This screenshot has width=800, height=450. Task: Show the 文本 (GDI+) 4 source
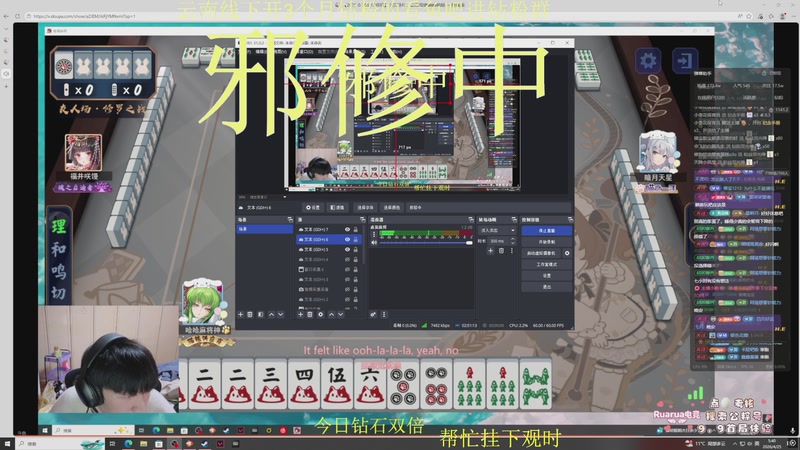[x=347, y=260]
